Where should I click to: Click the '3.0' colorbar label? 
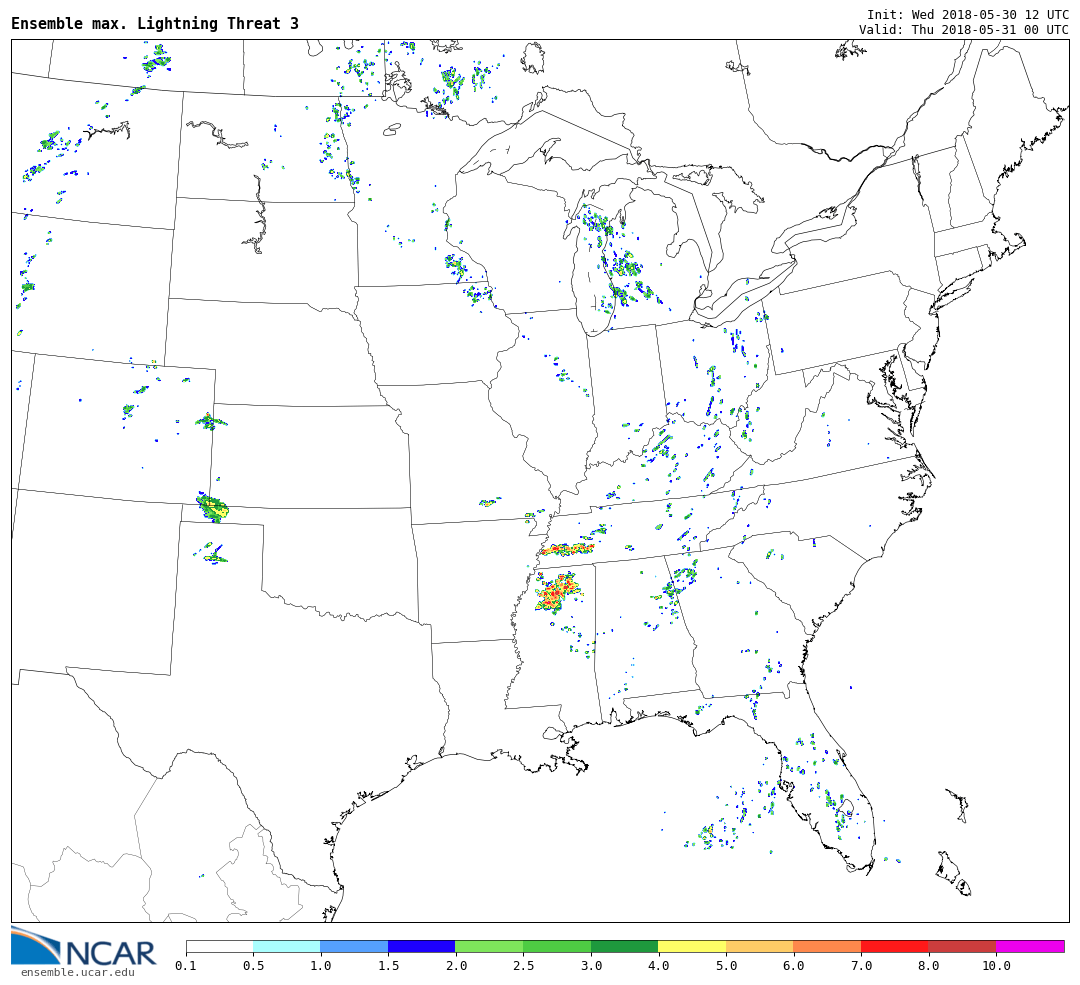[591, 966]
